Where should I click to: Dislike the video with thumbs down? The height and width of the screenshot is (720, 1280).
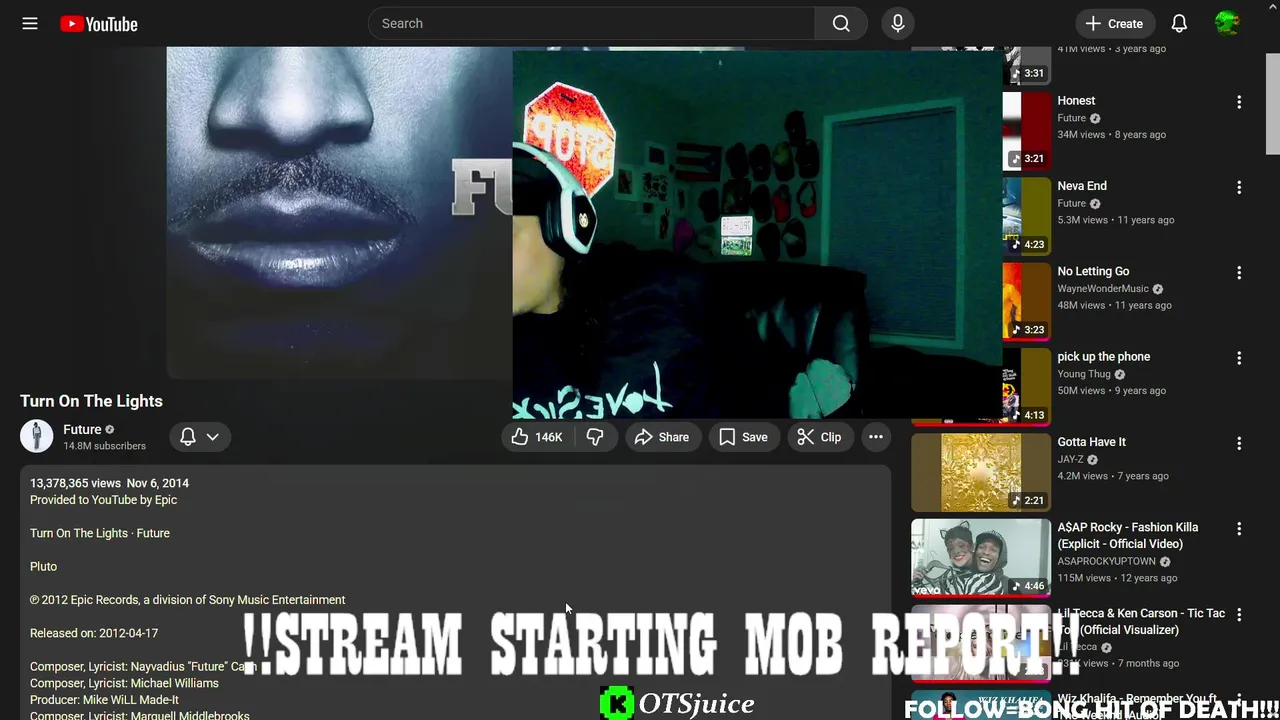pos(595,437)
